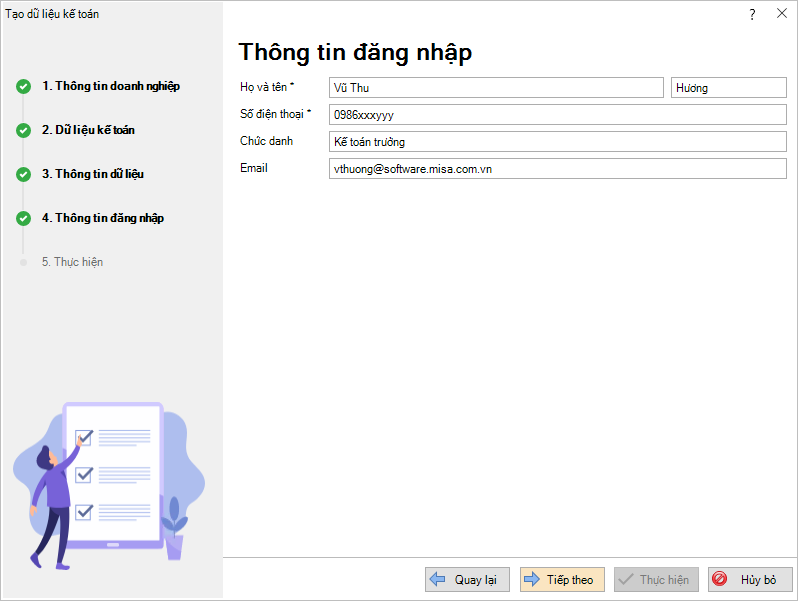Click the red cancel icon on Hủy bỏ
Image resolution: width=798 pixels, height=601 pixels.
tap(719, 580)
